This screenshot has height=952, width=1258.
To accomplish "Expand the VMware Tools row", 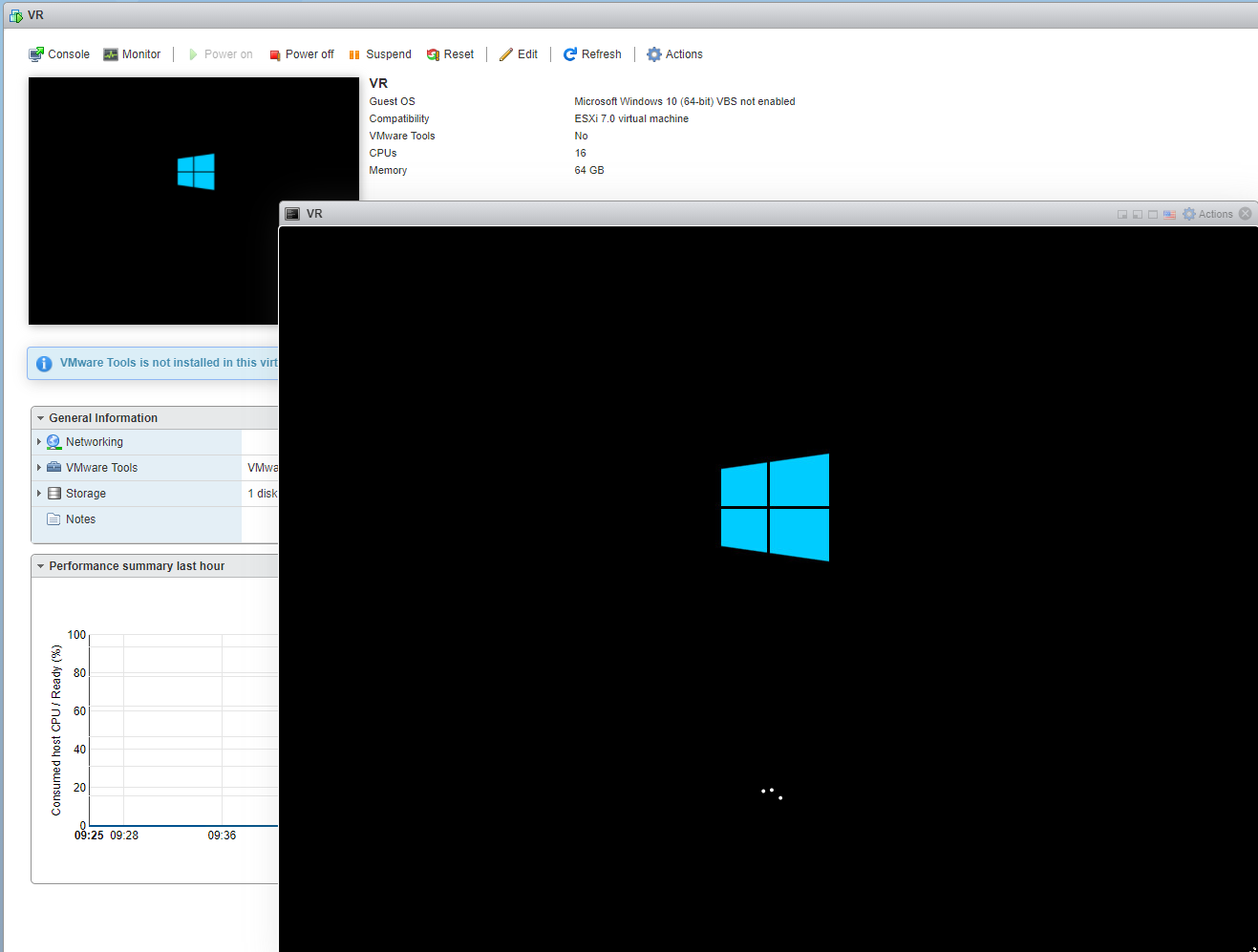I will point(39,468).
